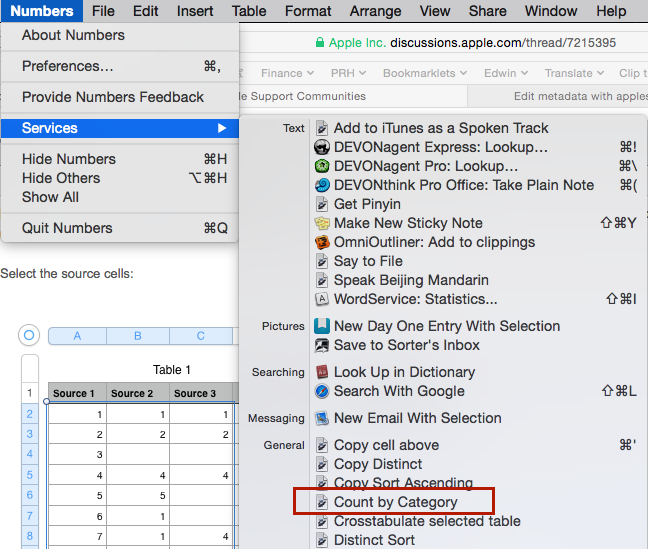This screenshot has width=648, height=549.
Task: Click the DEVONagent Pro green icon
Action: coord(322,166)
